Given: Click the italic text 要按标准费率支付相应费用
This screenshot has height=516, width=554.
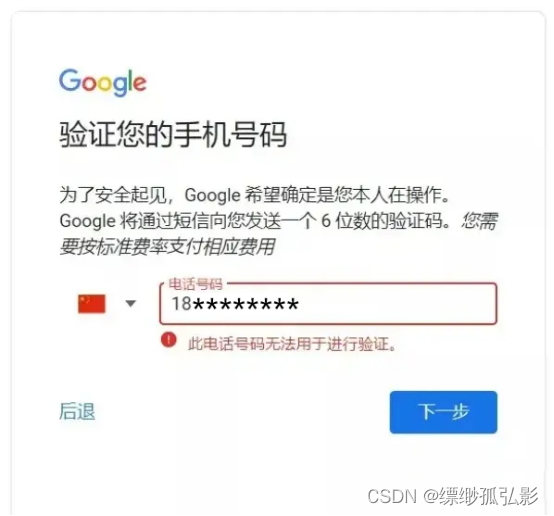Looking at the screenshot, I should tap(167, 246).
